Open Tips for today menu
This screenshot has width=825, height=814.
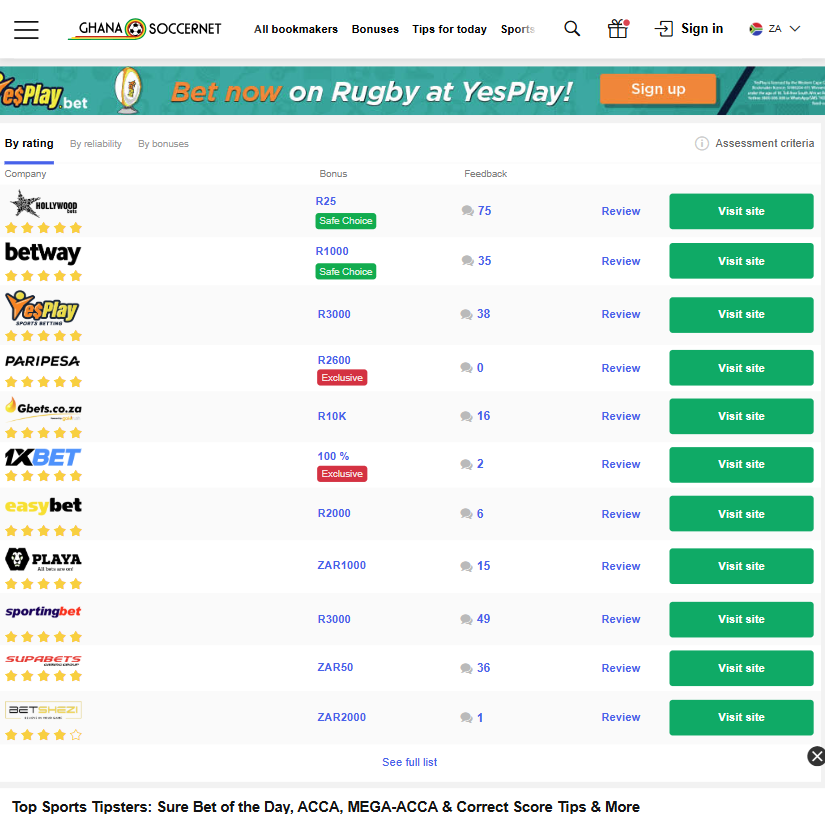449,29
